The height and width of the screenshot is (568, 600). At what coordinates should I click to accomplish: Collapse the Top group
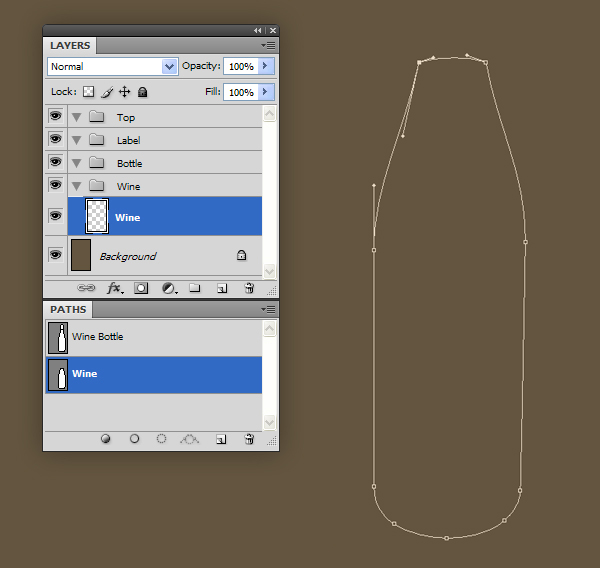[x=77, y=118]
